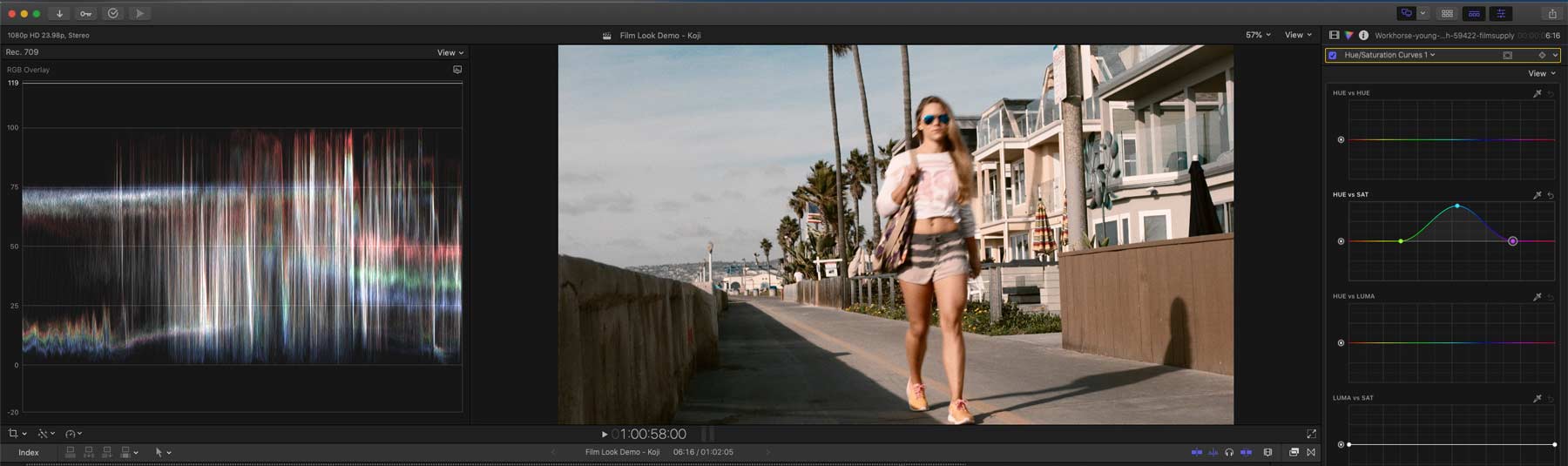The height and width of the screenshot is (466, 1568).
Task: Open the Retime speed dropdown
Action: [74, 433]
